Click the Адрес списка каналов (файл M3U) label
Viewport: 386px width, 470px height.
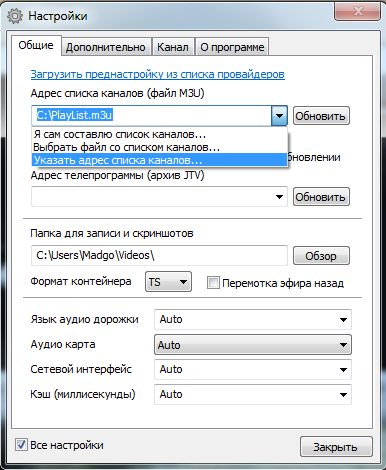click(x=117, y=93)
